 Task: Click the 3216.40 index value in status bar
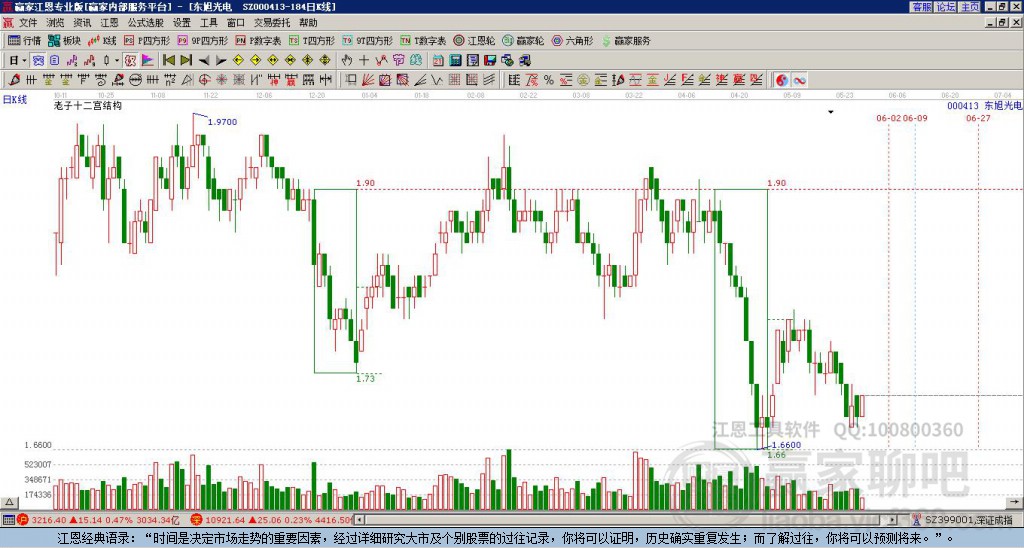(x=48, y=520)
